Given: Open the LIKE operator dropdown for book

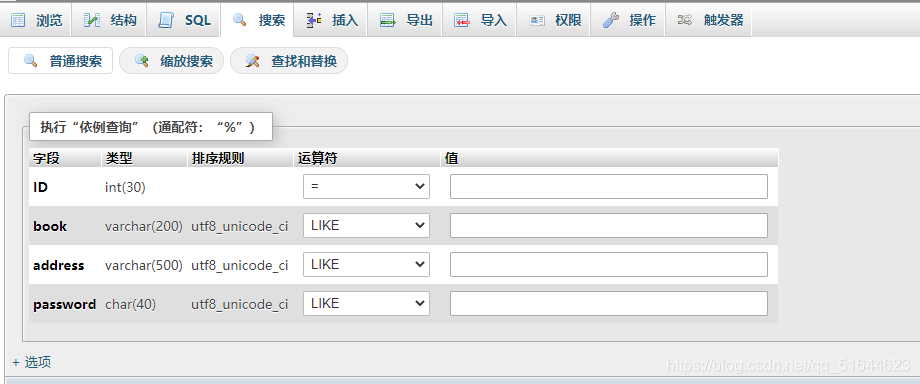Looking at the screenshot, I should tap(367, 225).
